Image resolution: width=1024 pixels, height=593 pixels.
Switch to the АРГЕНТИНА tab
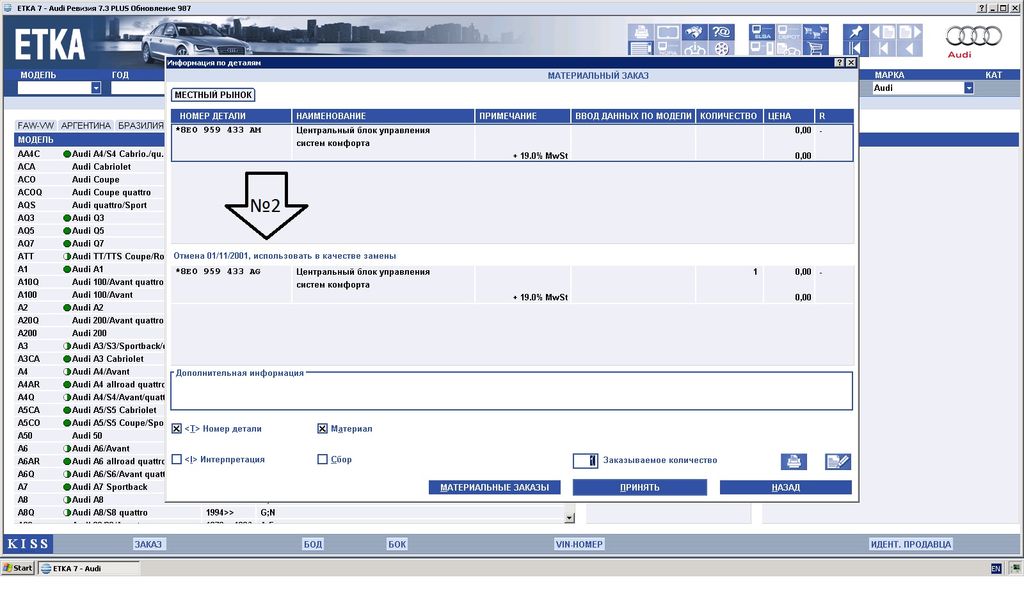point(86,125)
